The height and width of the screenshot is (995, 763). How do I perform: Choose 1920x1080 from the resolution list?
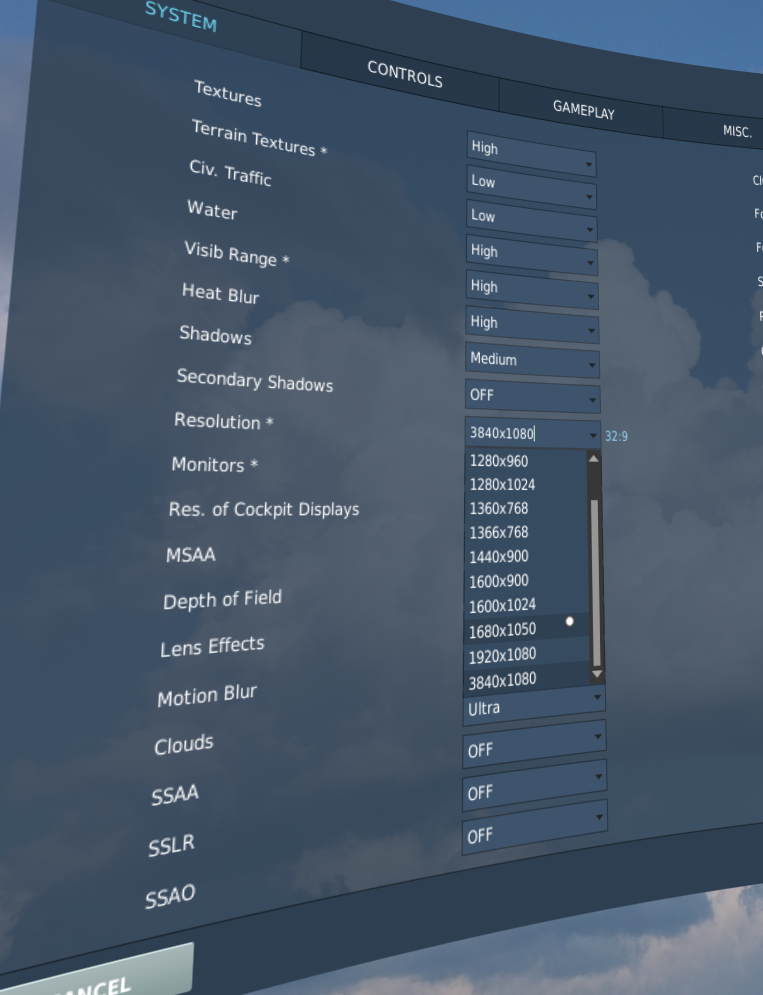(527, 655)
